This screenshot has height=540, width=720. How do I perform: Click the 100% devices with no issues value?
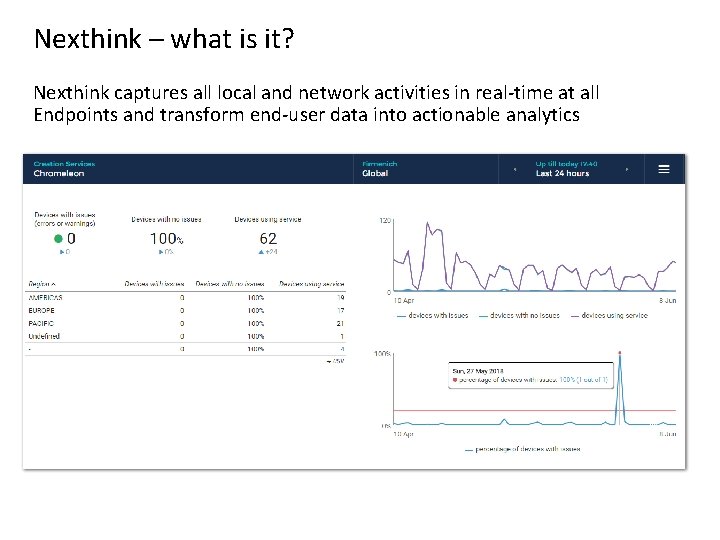point(167,238)
